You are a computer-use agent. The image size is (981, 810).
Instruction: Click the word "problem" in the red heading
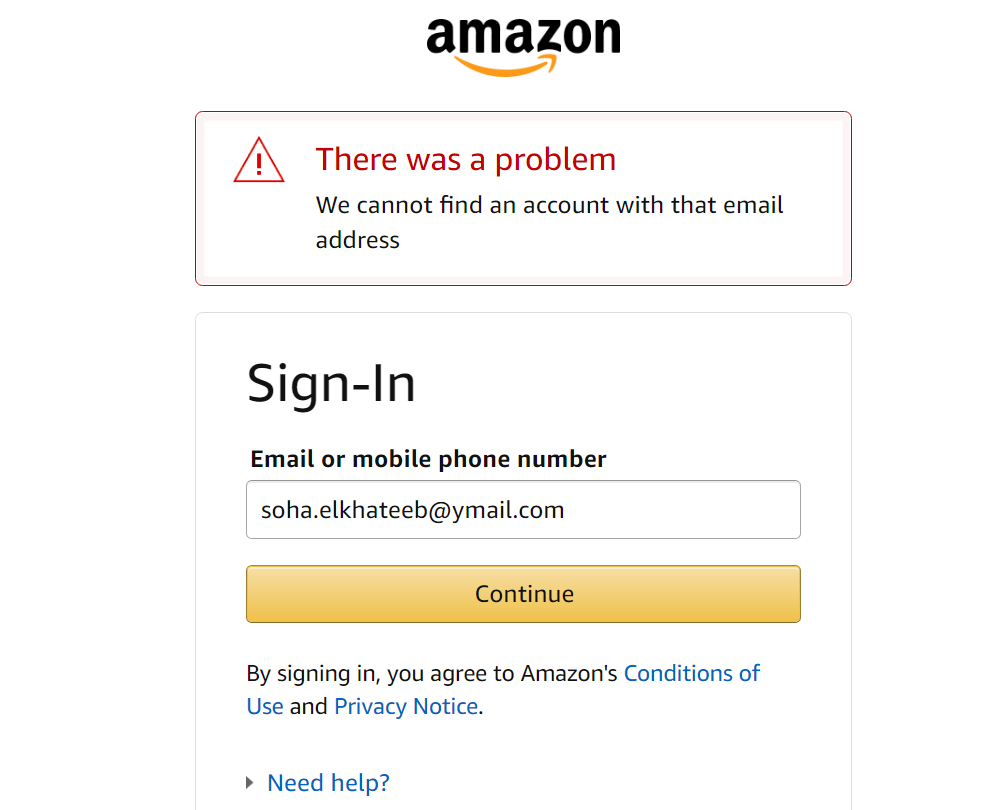pyautogui.click(x=555, y=159)
